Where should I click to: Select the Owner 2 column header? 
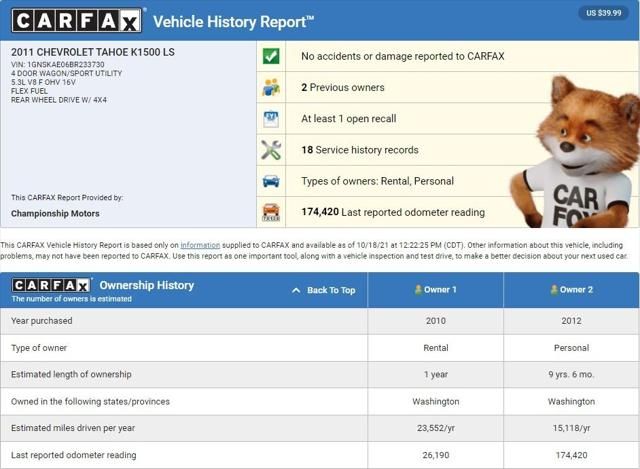(x=571, y=290)
